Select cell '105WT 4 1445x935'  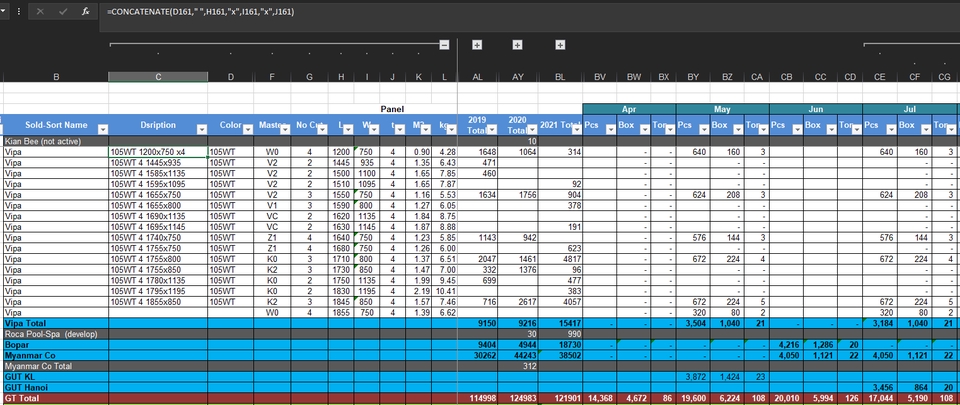pos(158,163)
